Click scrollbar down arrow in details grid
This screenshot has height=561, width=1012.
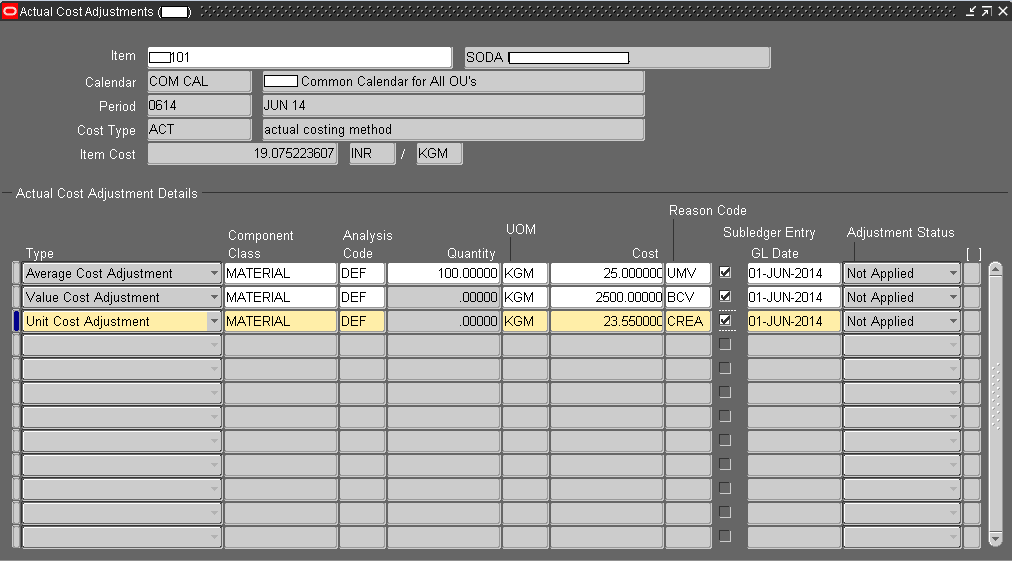click(995, 538)
